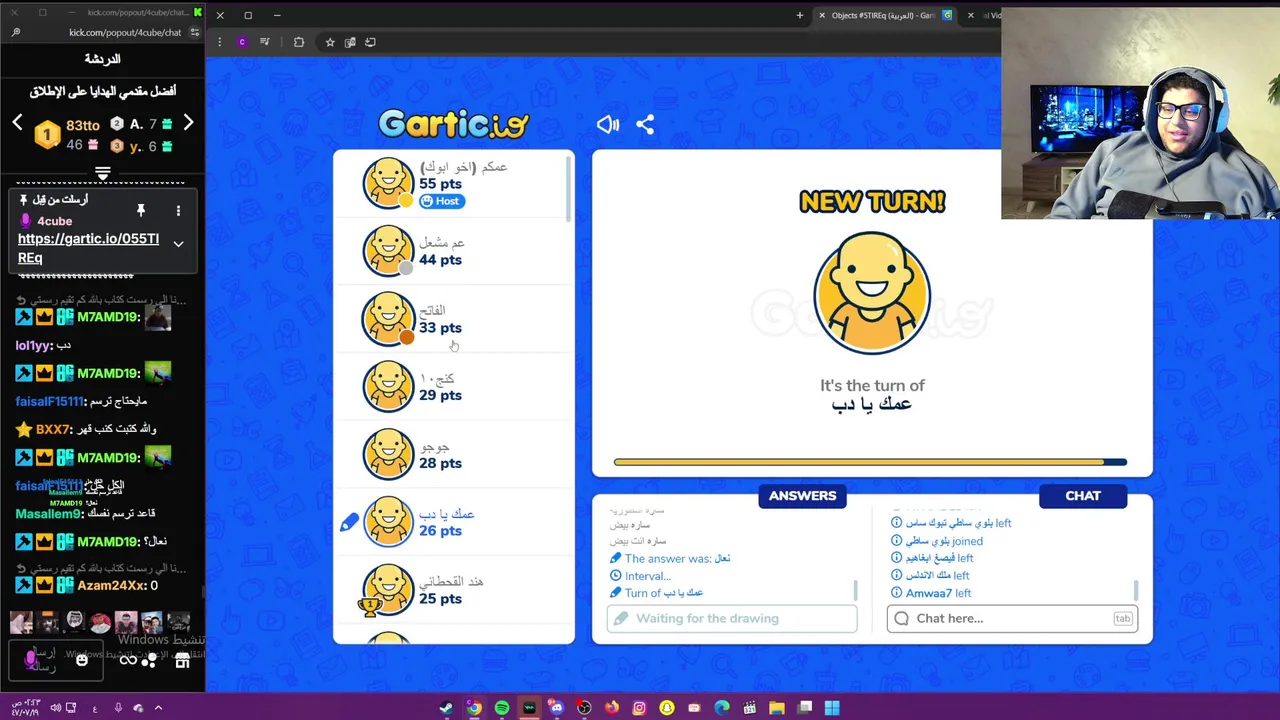The height and width of the screenshot is (720, 1280).
Task: Open the gartic.io/055TIREq pinned link
Action: coord(88,248)
